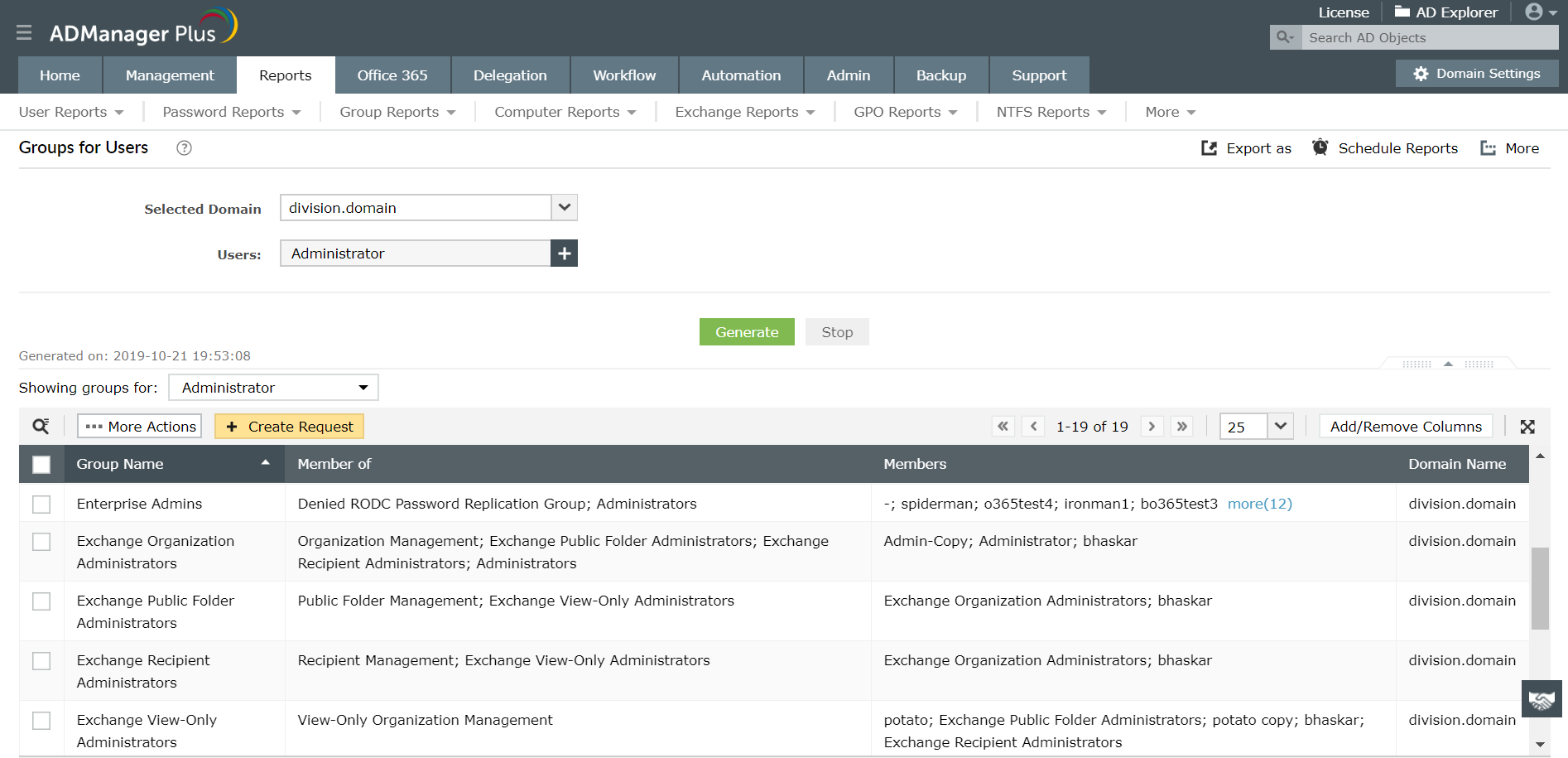Expand the Selected Domain dropdown
This screenshot has width=1568, height=758.
[565, 208]
